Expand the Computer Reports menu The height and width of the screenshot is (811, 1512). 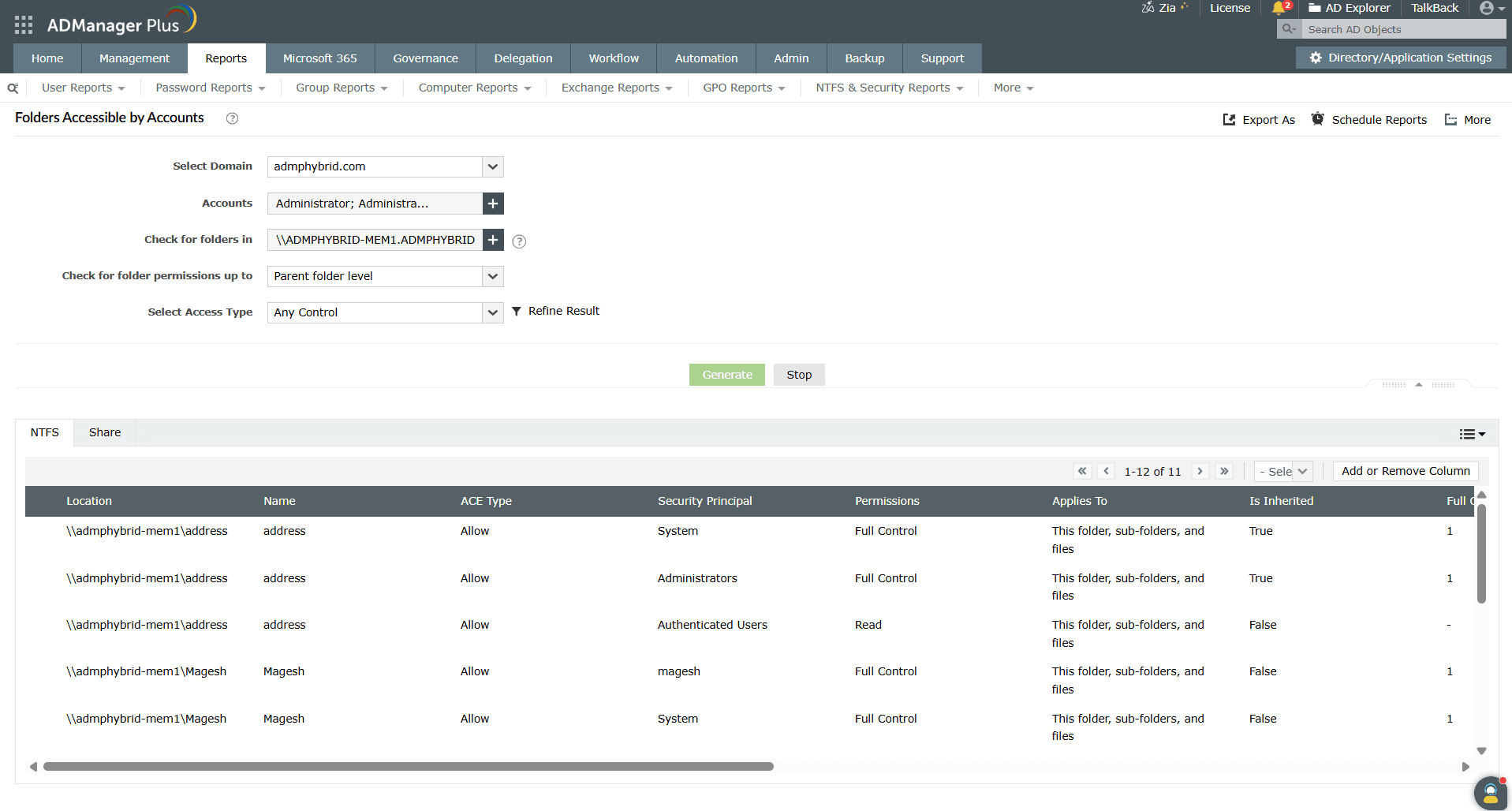(475, 88)
